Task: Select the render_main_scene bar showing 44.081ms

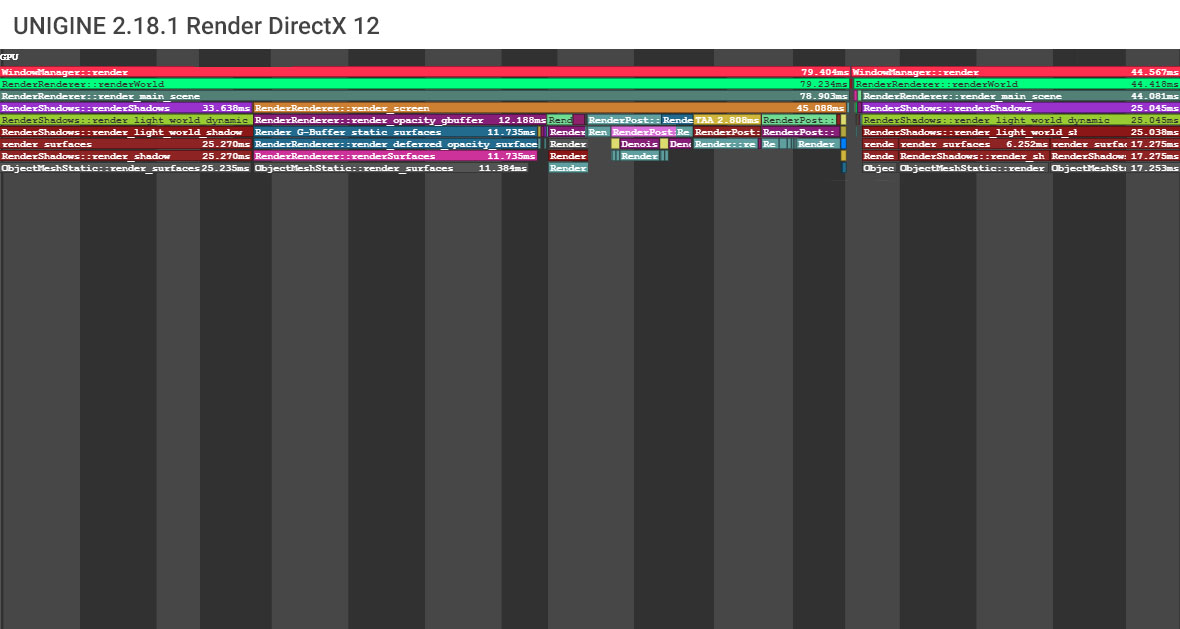Action: point(1021,96)
